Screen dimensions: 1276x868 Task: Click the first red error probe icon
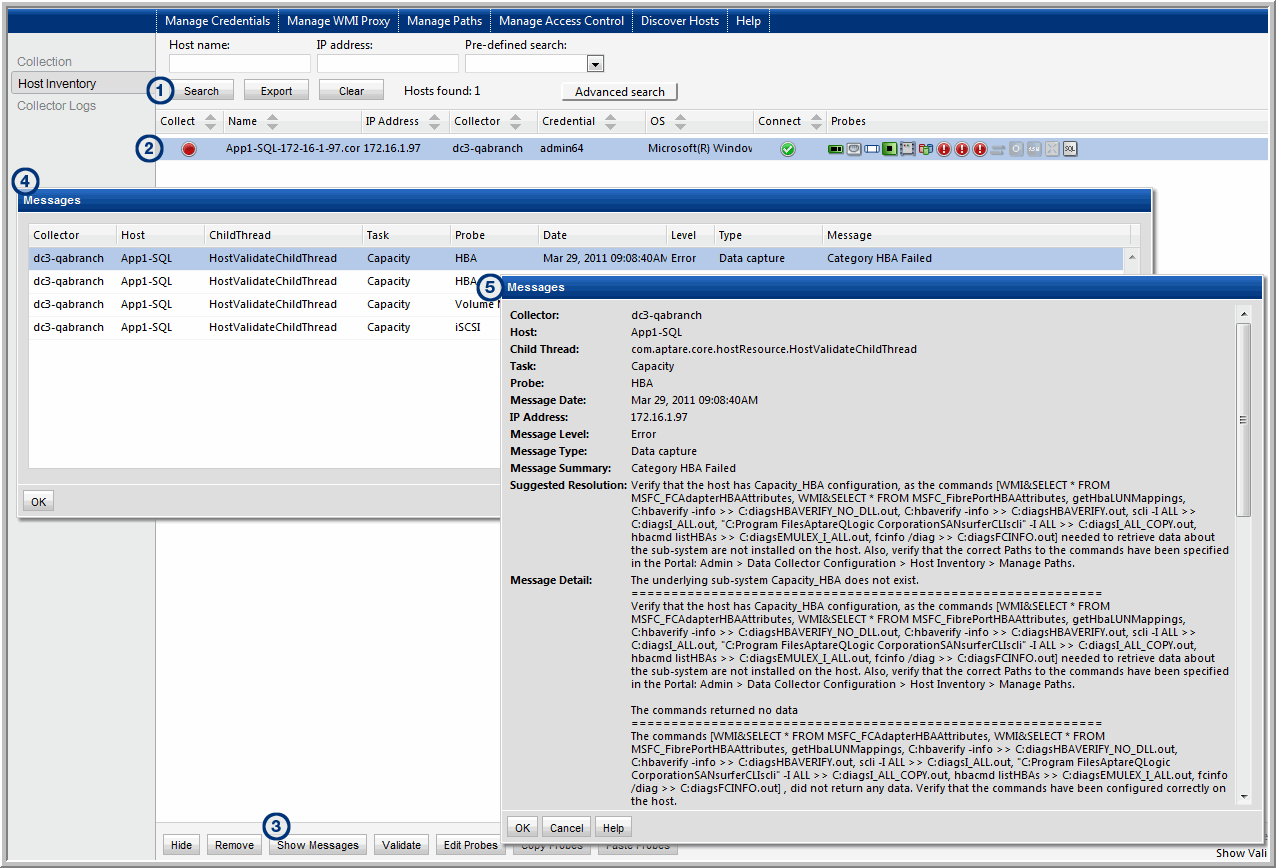click(x=944, y=149)
